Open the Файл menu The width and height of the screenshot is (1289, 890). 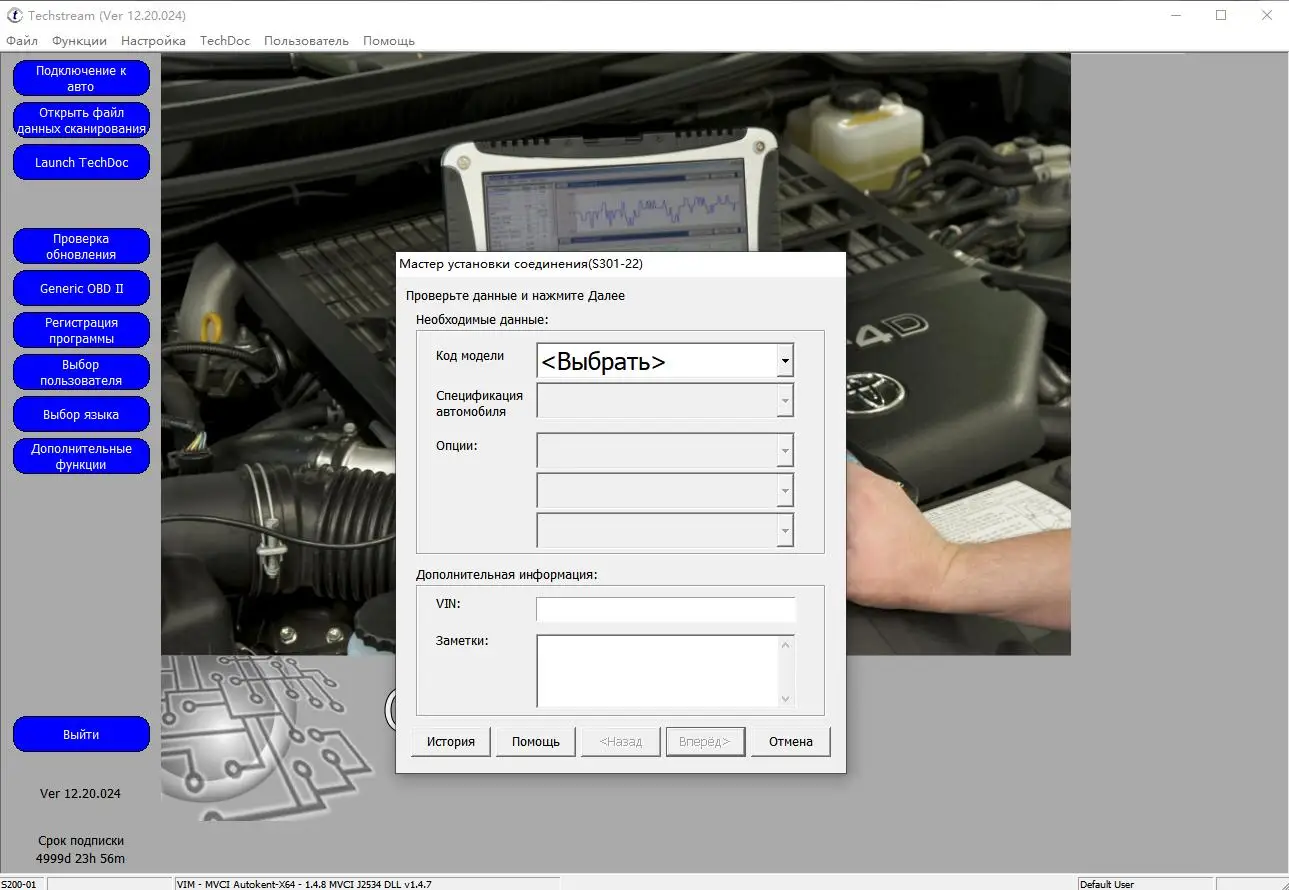(x=22, y=41)
